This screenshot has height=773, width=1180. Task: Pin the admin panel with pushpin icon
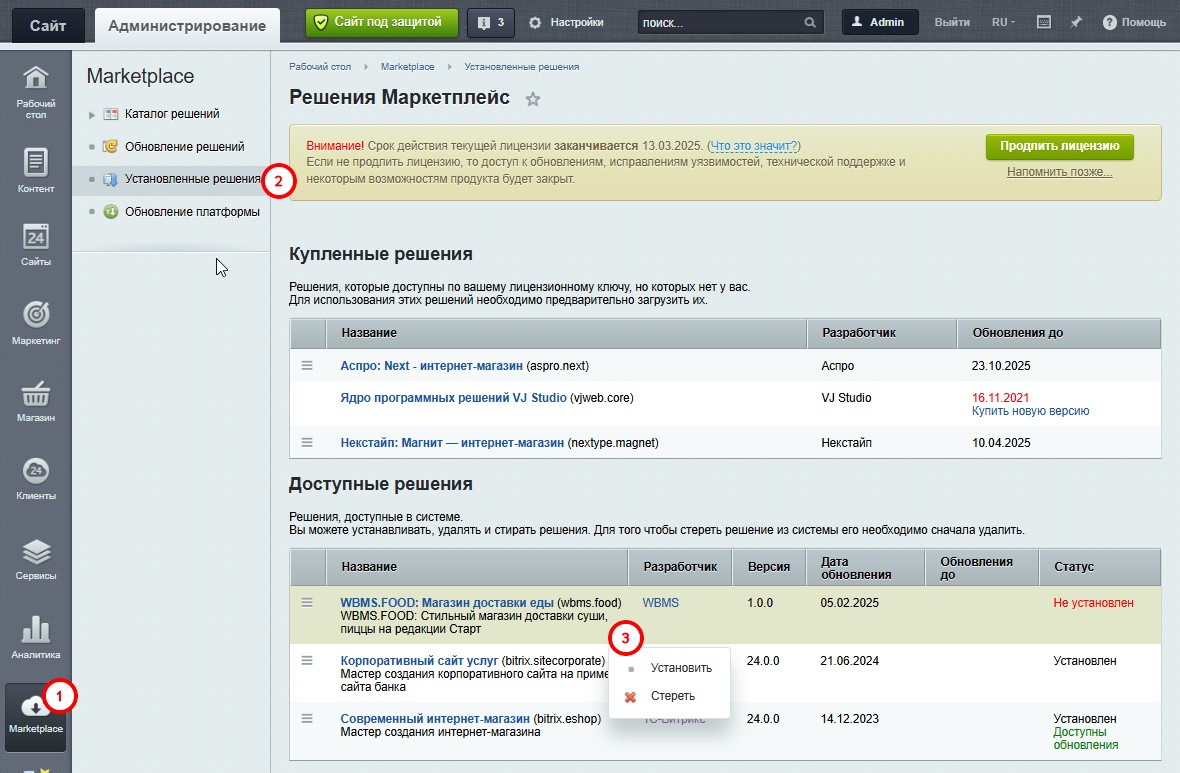pyautogui.click(x=1076, y=22)
